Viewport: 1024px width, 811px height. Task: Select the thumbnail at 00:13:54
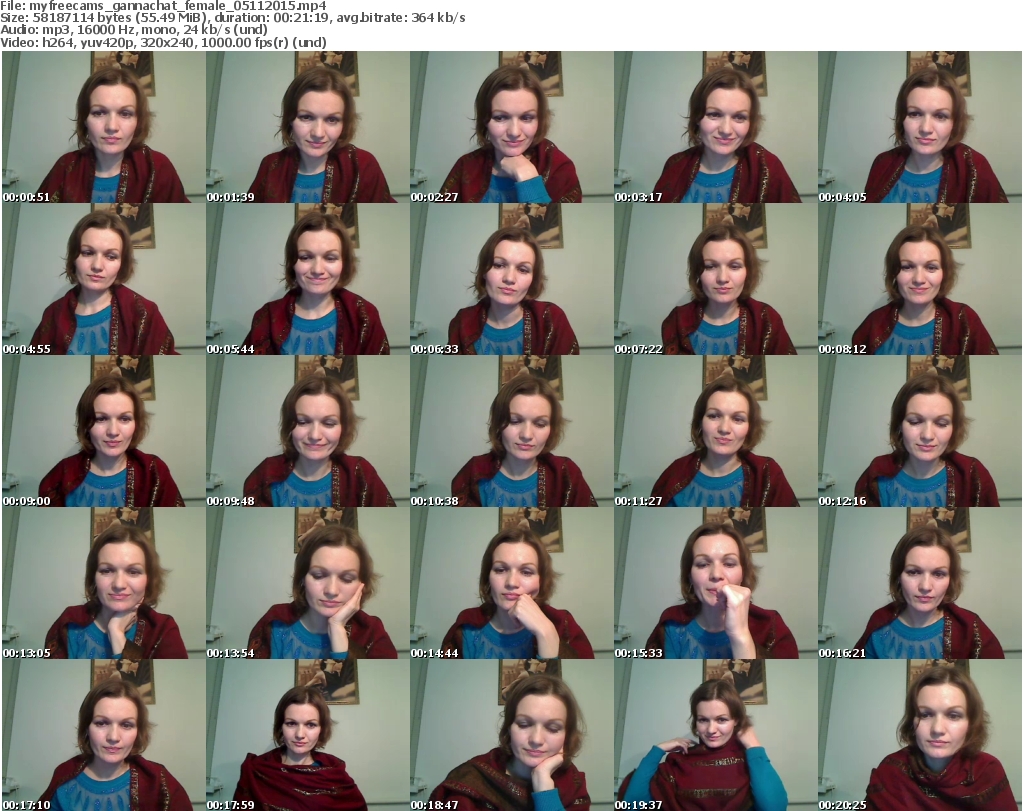coord(307,583)
